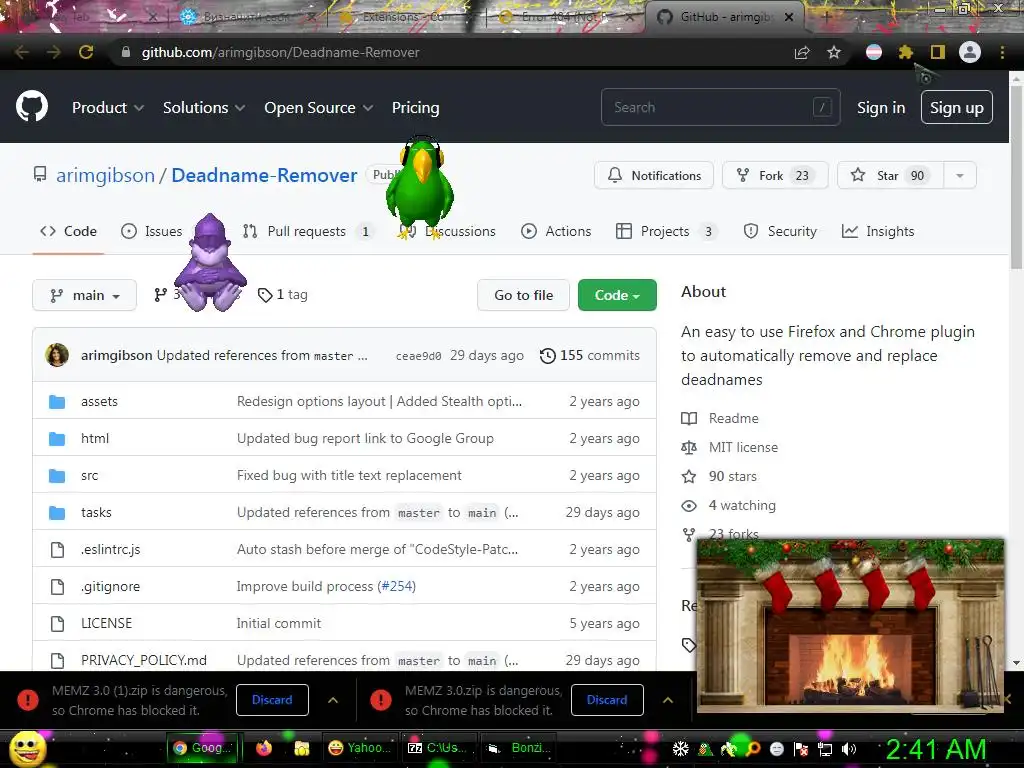Click the GitHub search field

pyautogui.click(x=720, y=107)
